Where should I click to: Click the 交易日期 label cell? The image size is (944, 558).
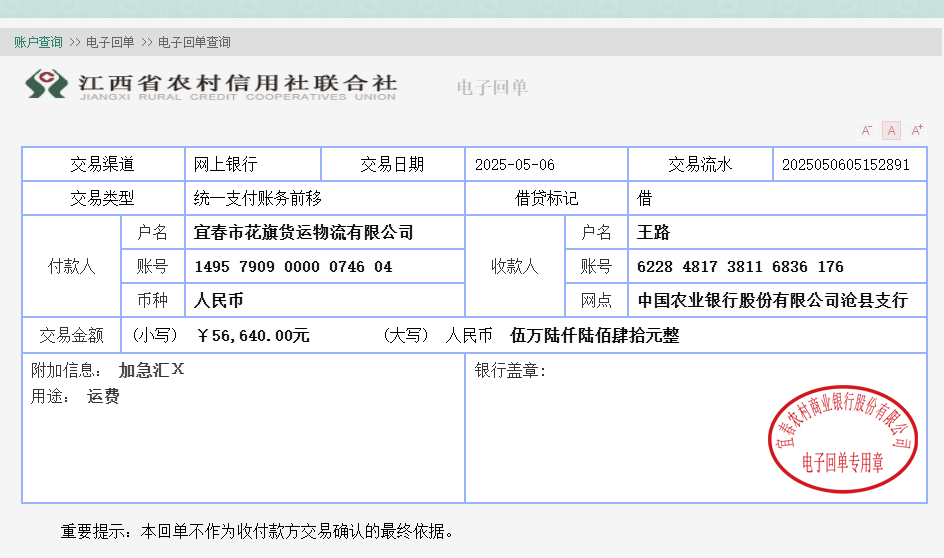pos(393,164)
